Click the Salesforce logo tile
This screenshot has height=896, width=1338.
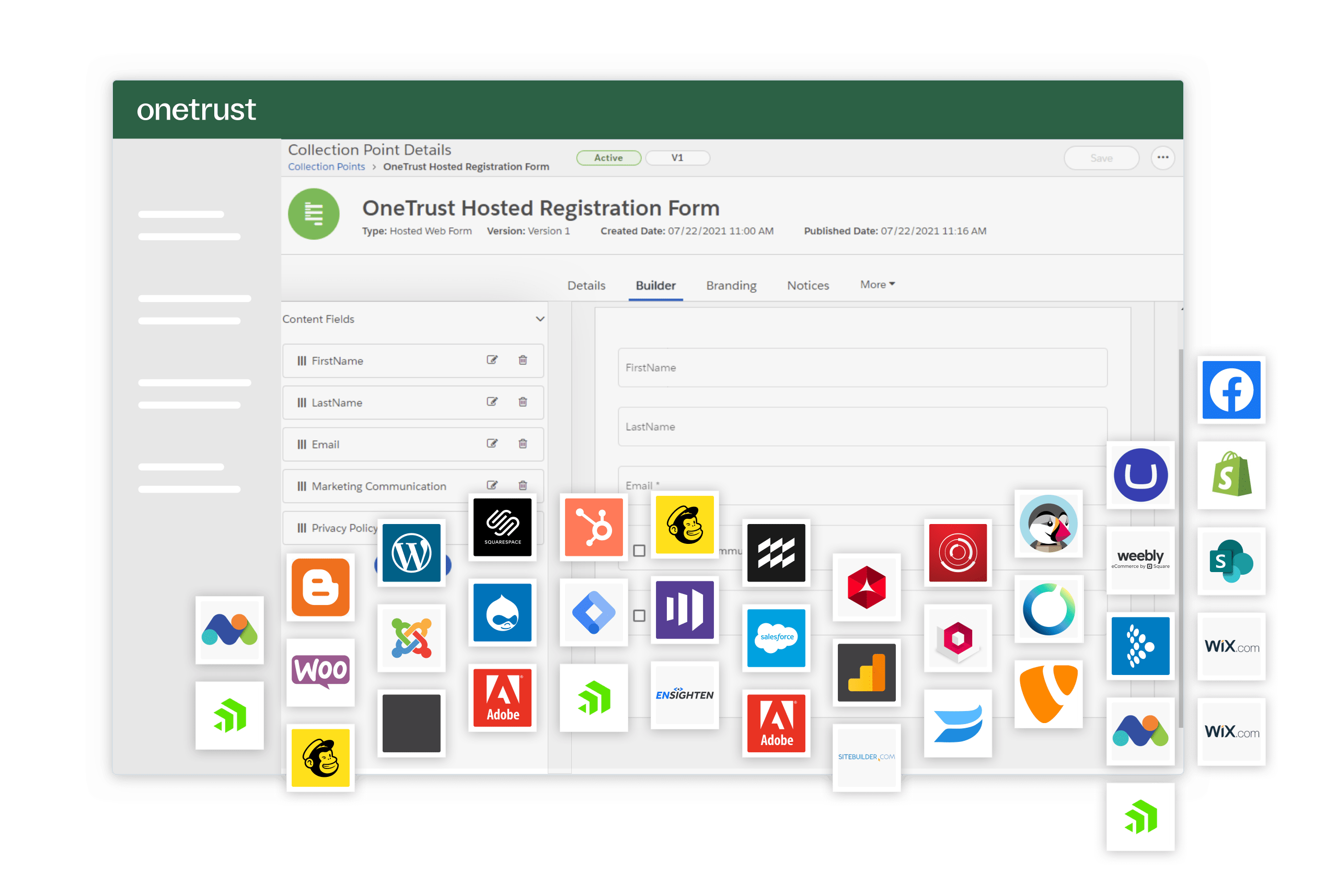point(776,638)
